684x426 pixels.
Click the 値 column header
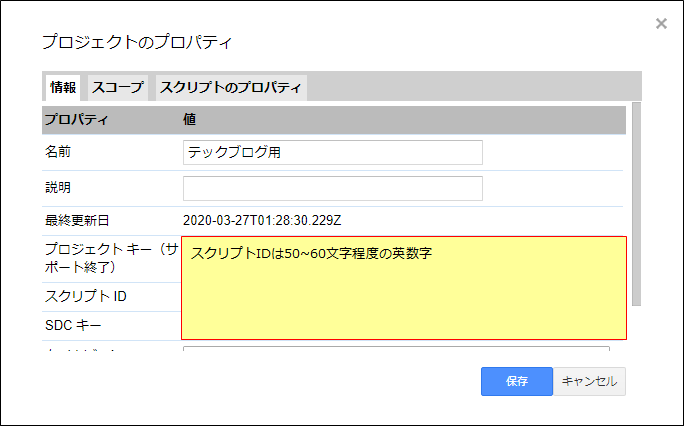(x=189, y=119)
